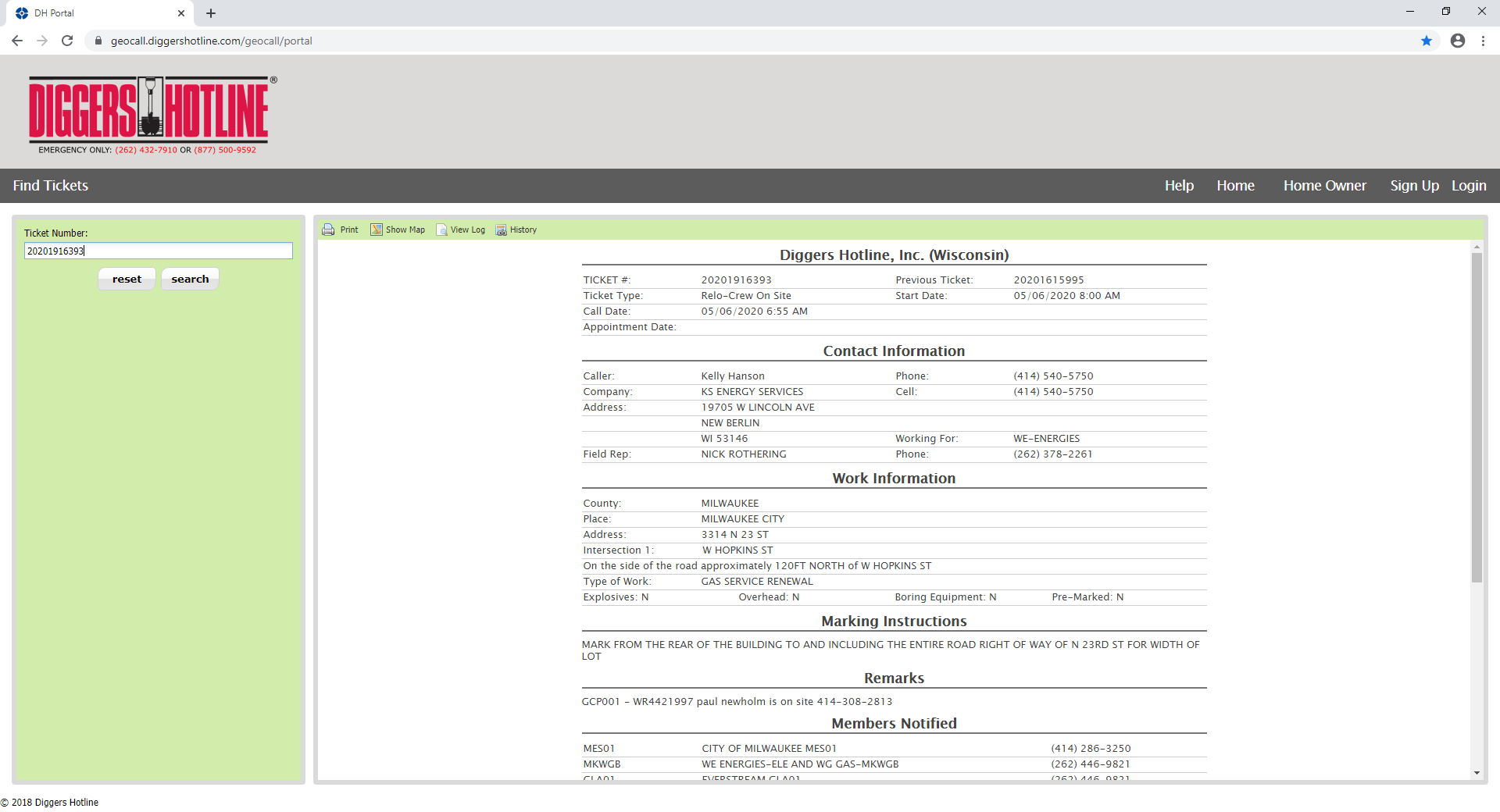Open the Chrome three-dot menu
This screenshot has height=812, width=1500.
[x=1483, y=41]
